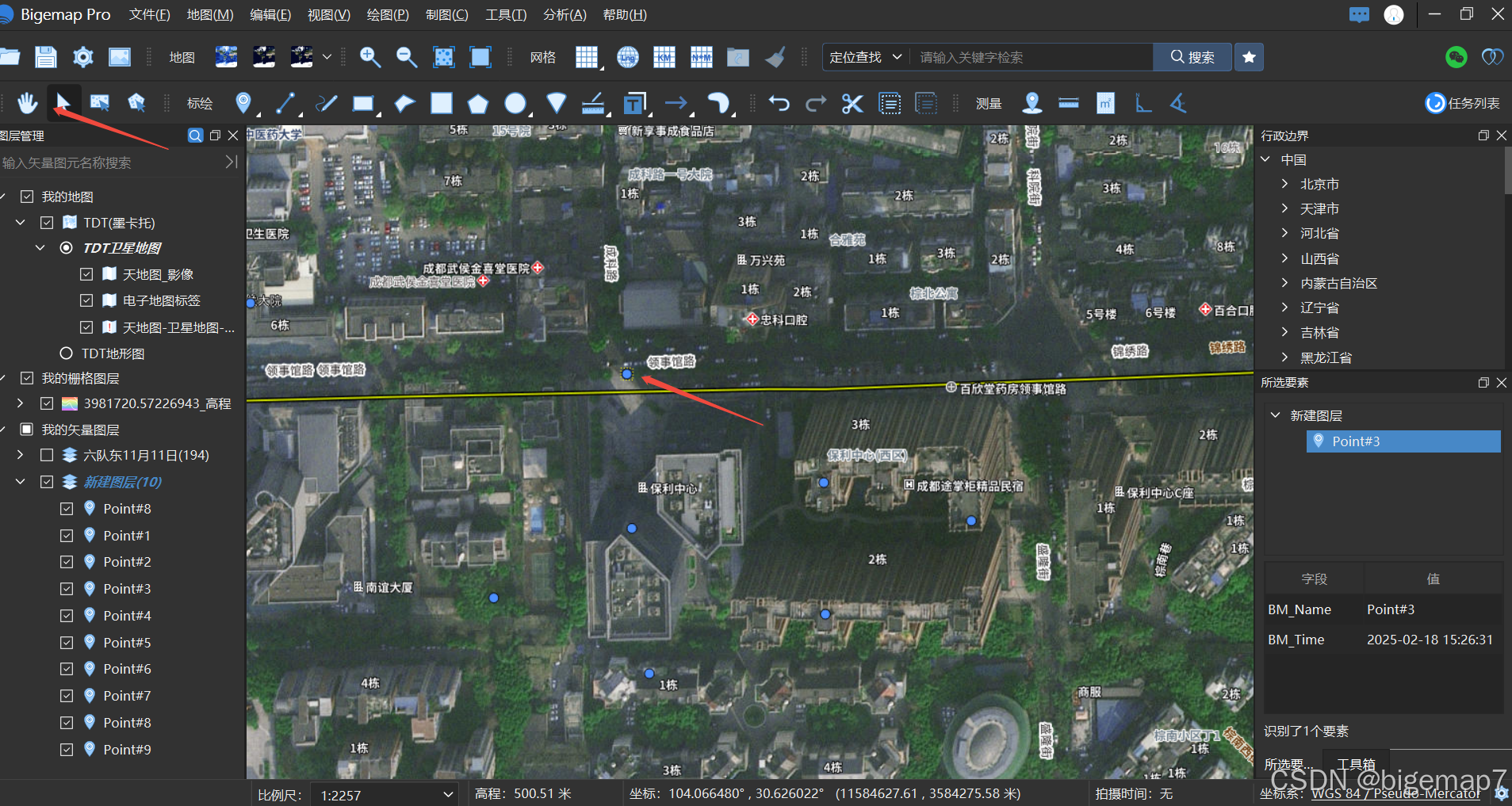
Task: Toggle the 电子地图标签 layer checkbox
Action: pyautogui.click(x=86, y=300)
